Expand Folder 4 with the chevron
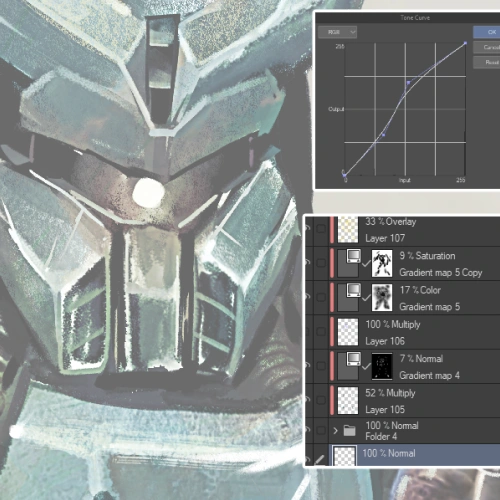Screen dimensions: 500x500 (x=335, y=430)
